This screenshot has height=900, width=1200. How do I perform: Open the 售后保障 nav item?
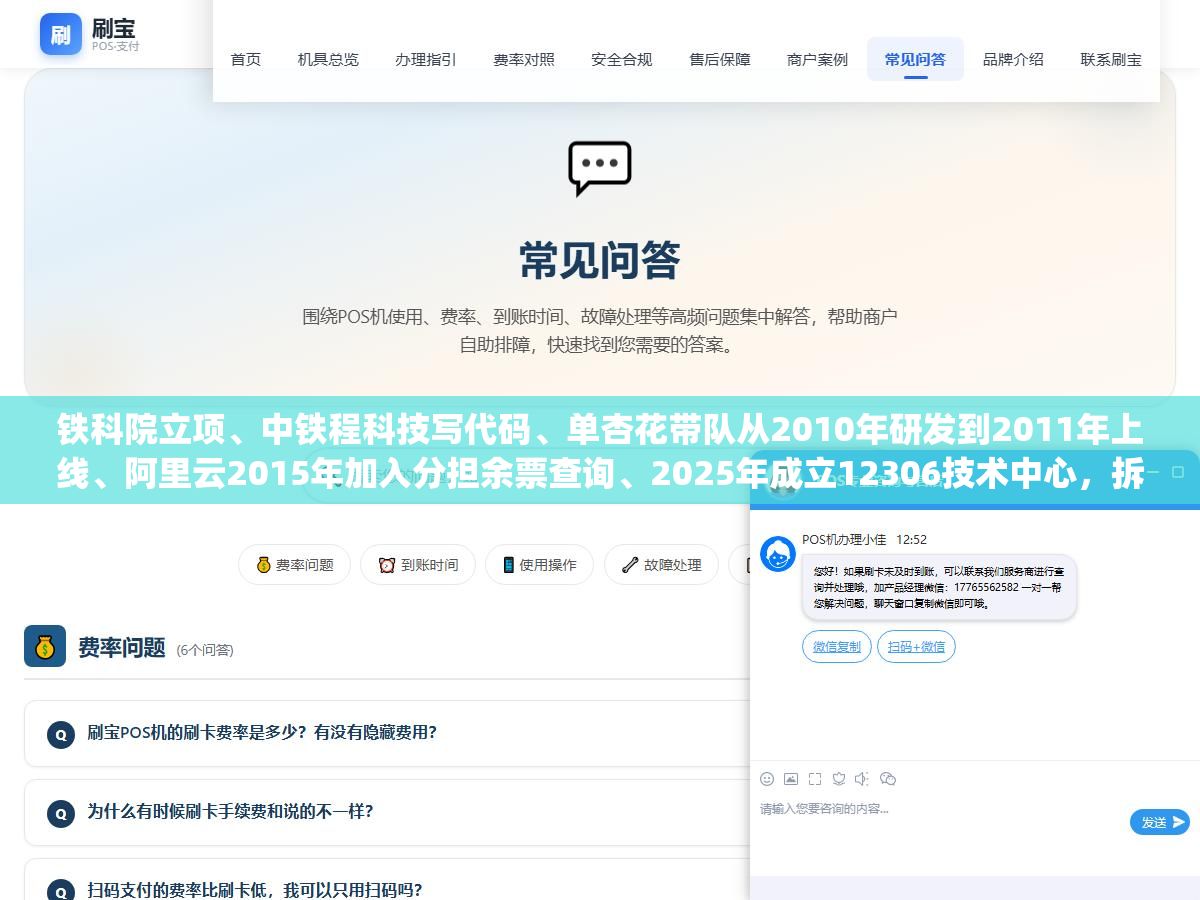click(x=720, y=59)
